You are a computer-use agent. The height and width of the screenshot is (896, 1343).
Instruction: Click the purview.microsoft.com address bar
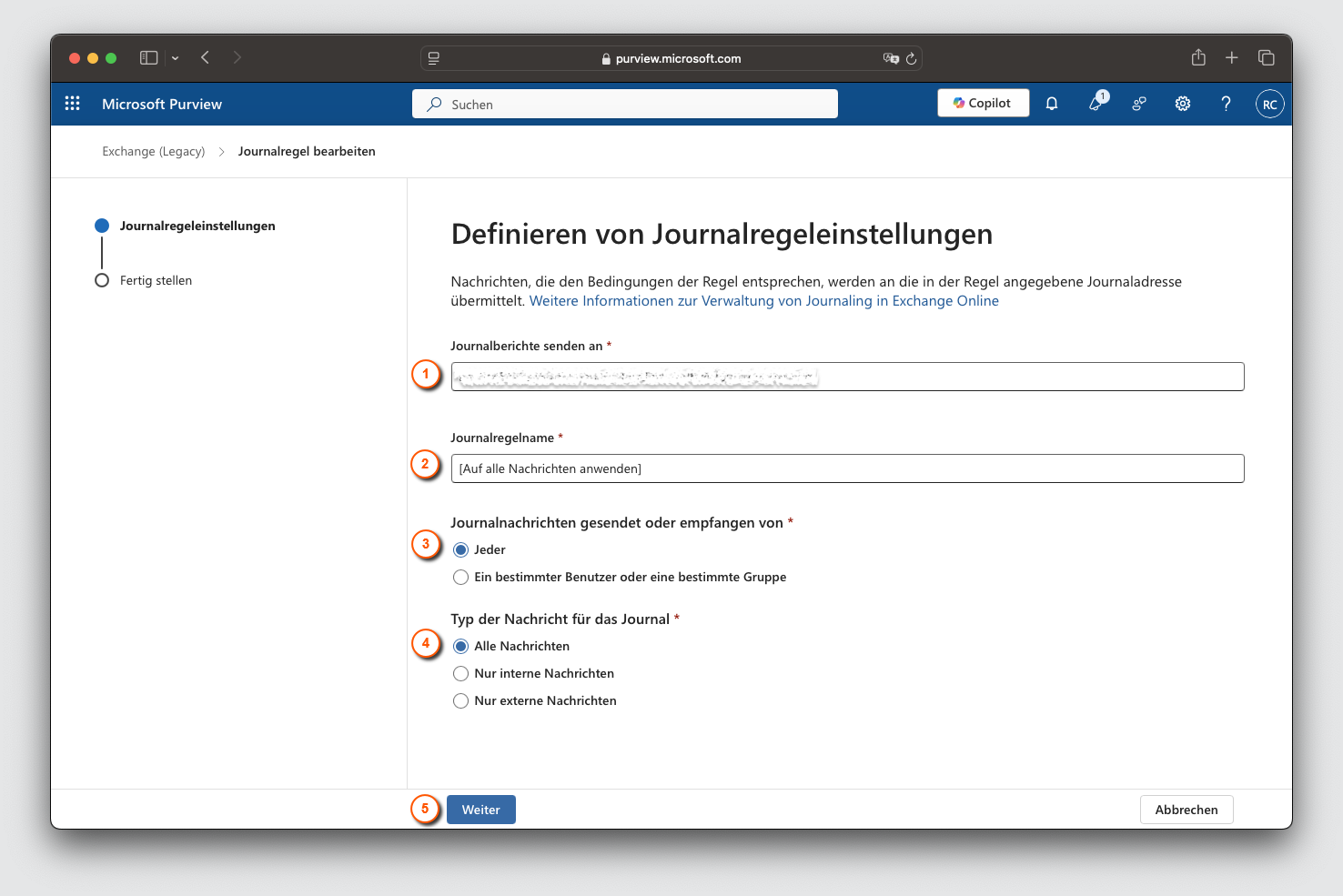coord(671,58)
